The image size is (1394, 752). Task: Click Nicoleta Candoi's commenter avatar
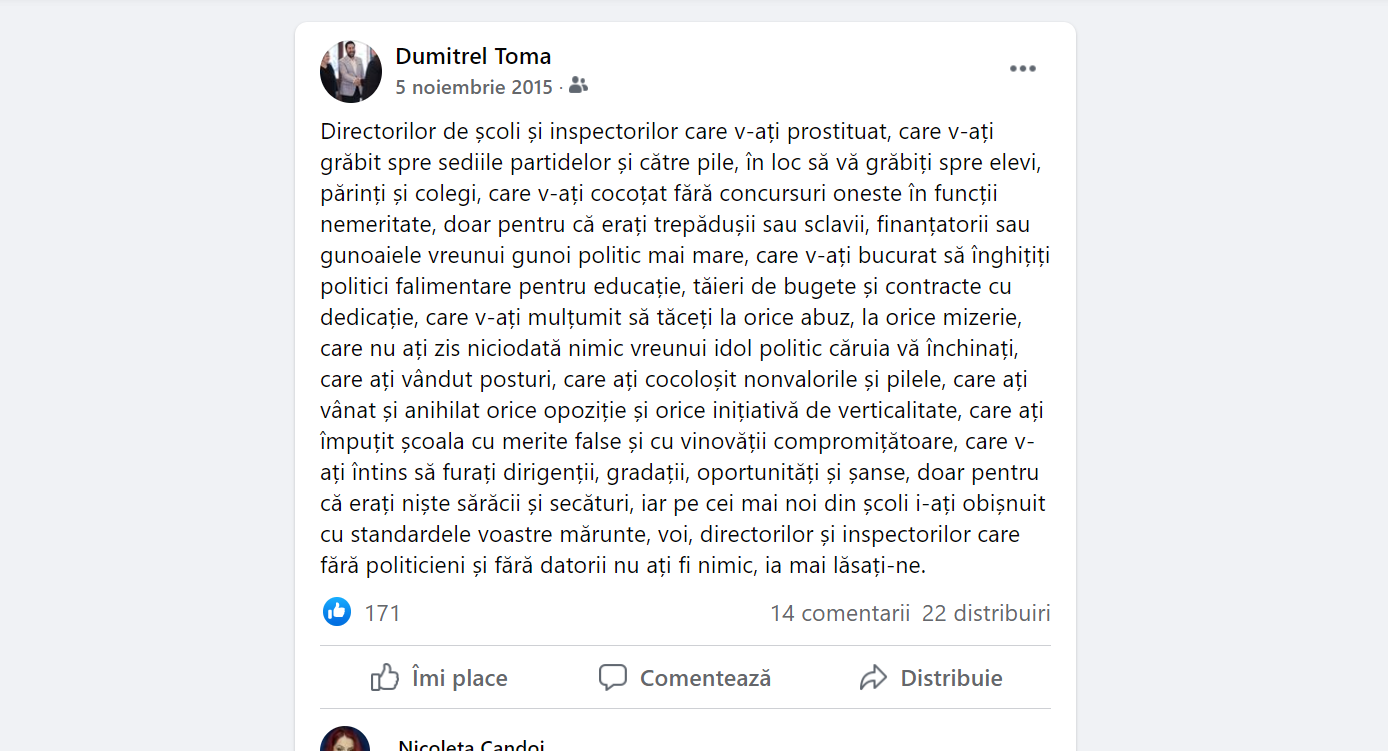coord(345,742)
